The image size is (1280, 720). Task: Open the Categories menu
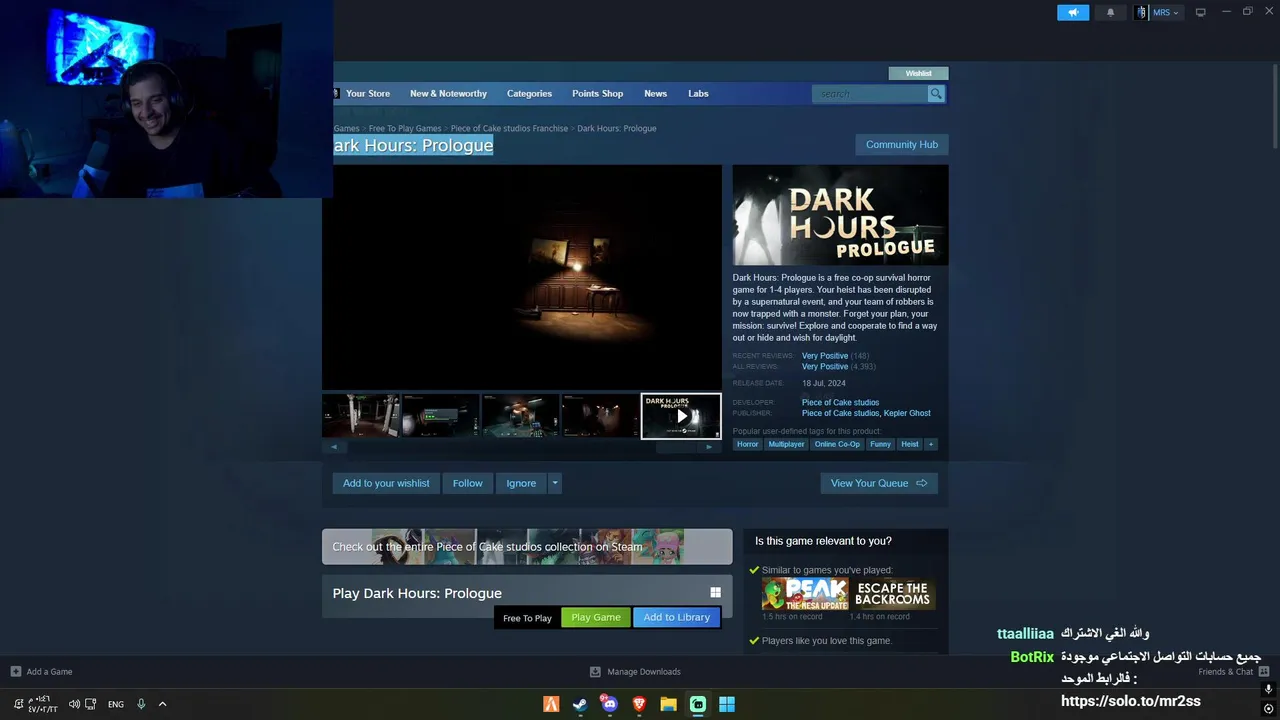click(x=529, y=94)
